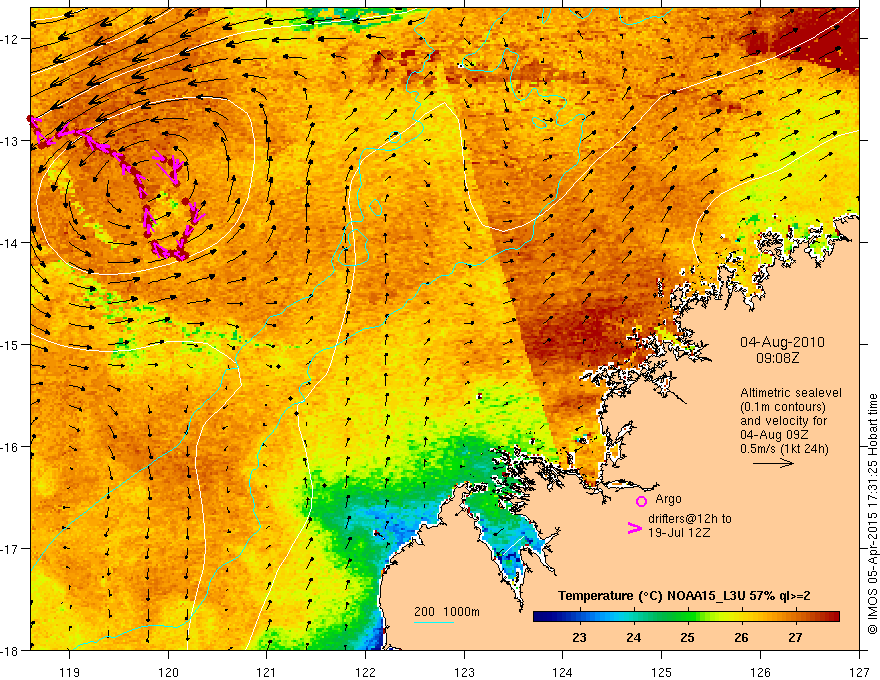Click longitude axis label 122
Viewport: 880px width, 680px height.
pyautogui.click(x=365, y=672)
